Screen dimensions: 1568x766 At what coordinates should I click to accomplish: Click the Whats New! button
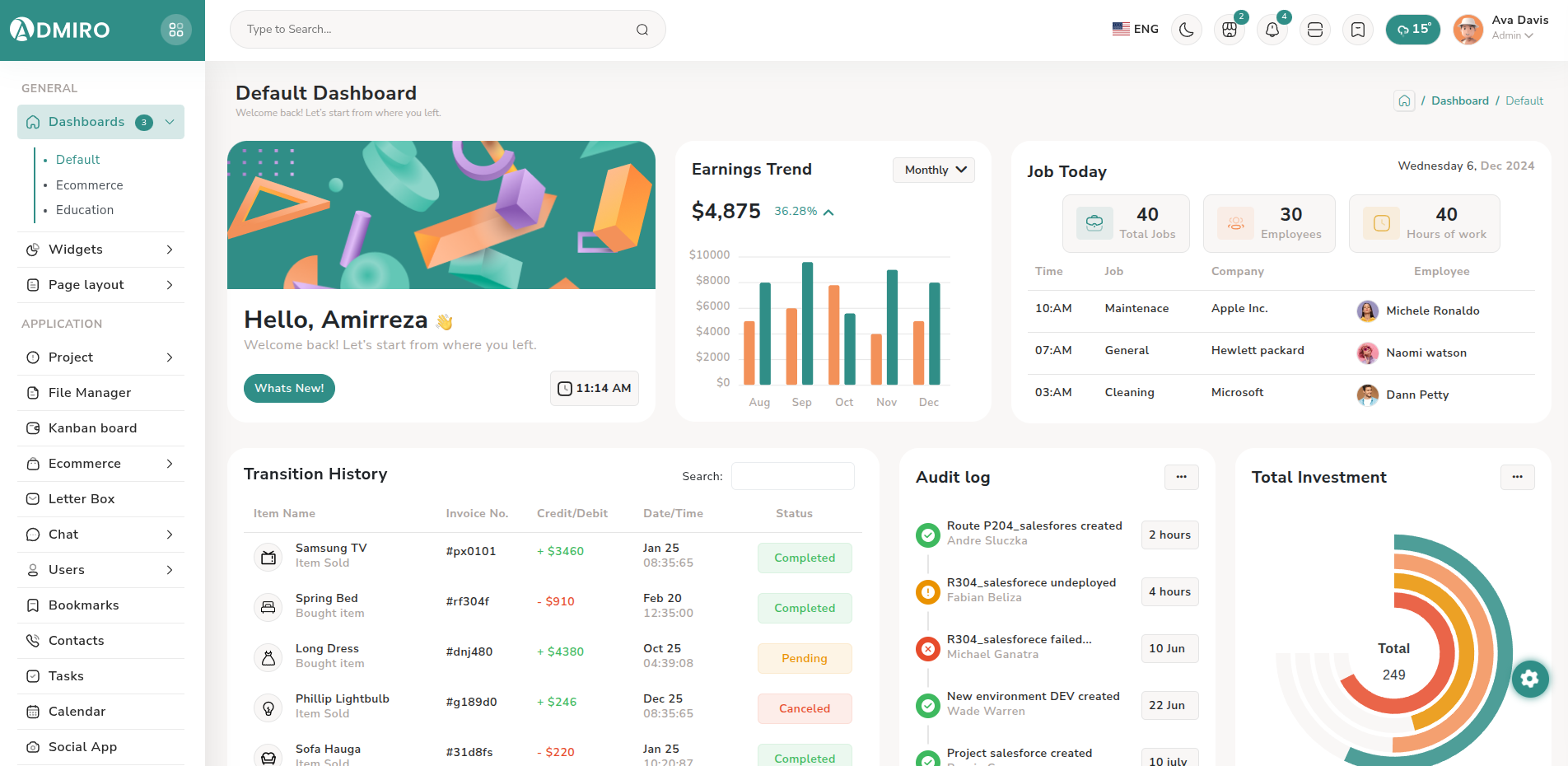coord(289,388)
